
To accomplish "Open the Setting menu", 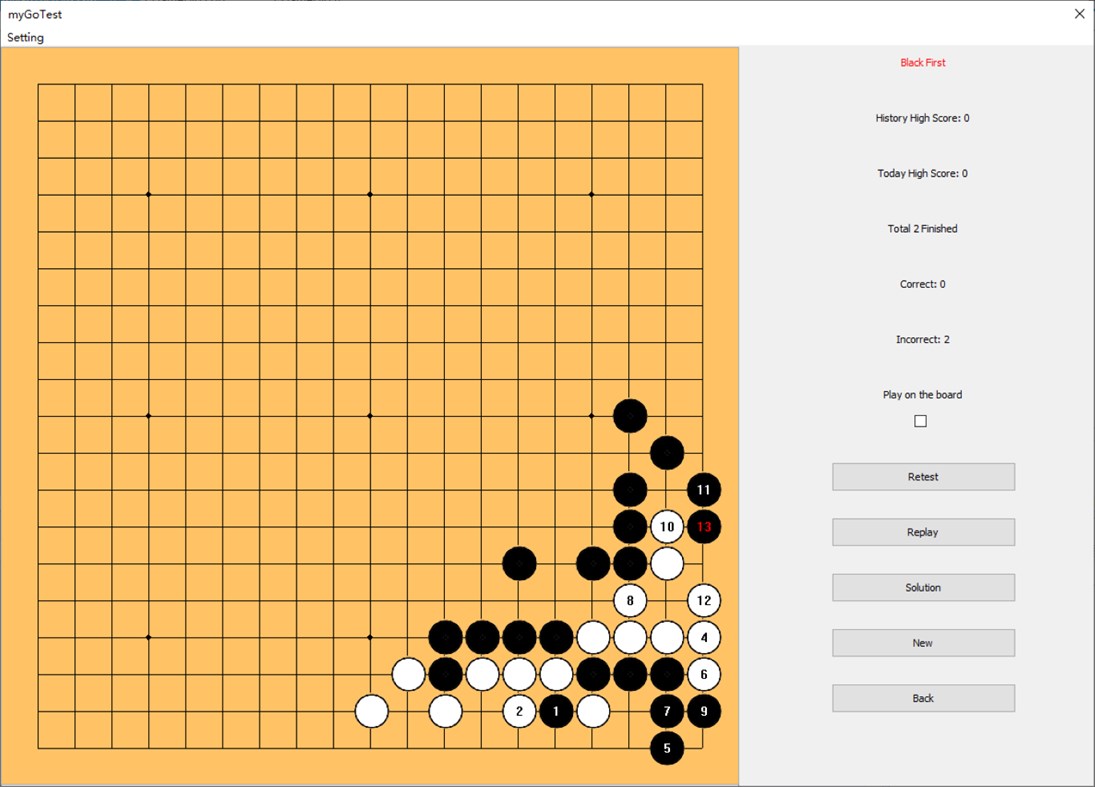I will (25, 37).
